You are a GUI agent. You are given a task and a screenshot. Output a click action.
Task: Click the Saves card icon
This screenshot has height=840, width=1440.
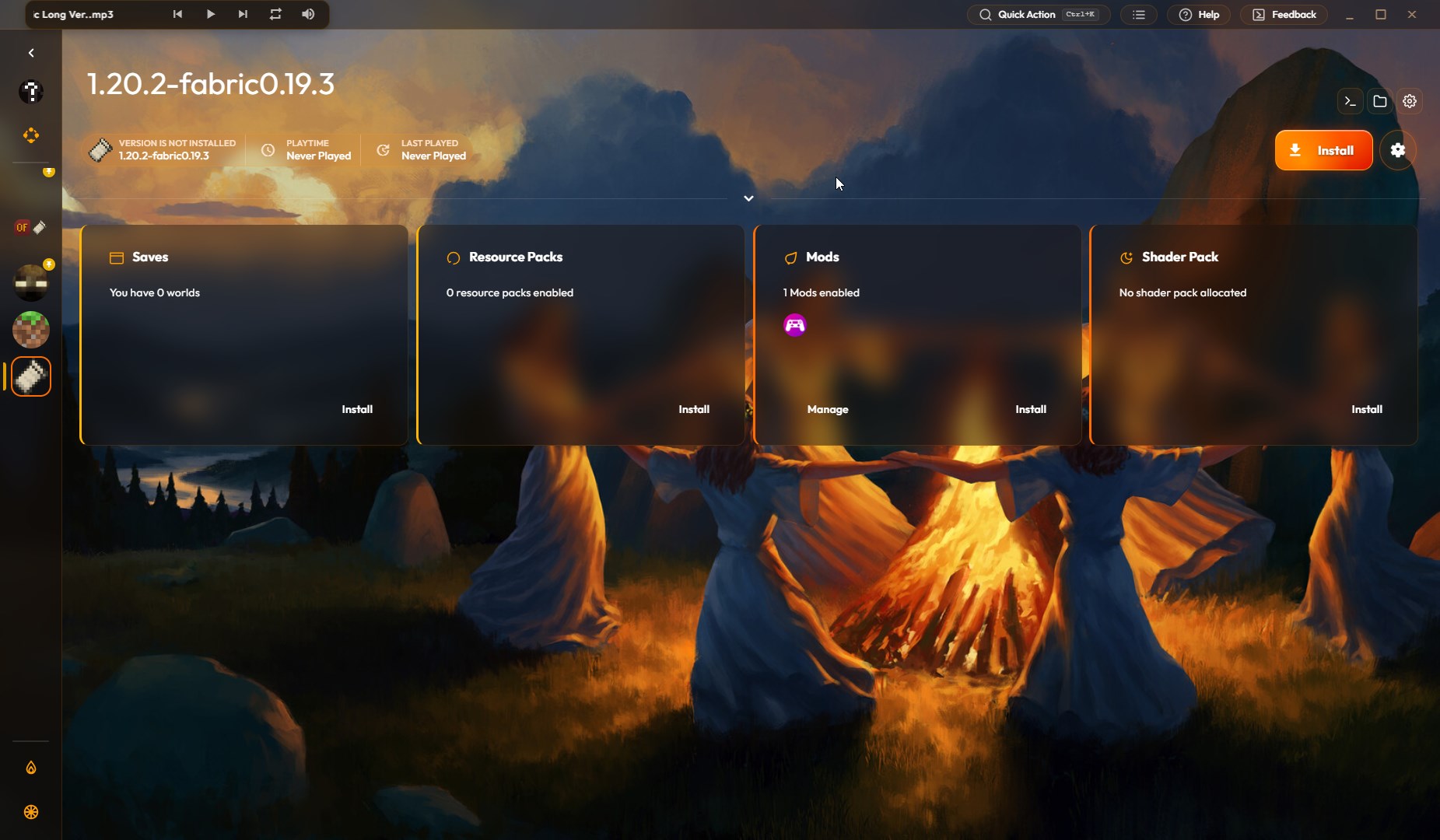tap(117, 257)
